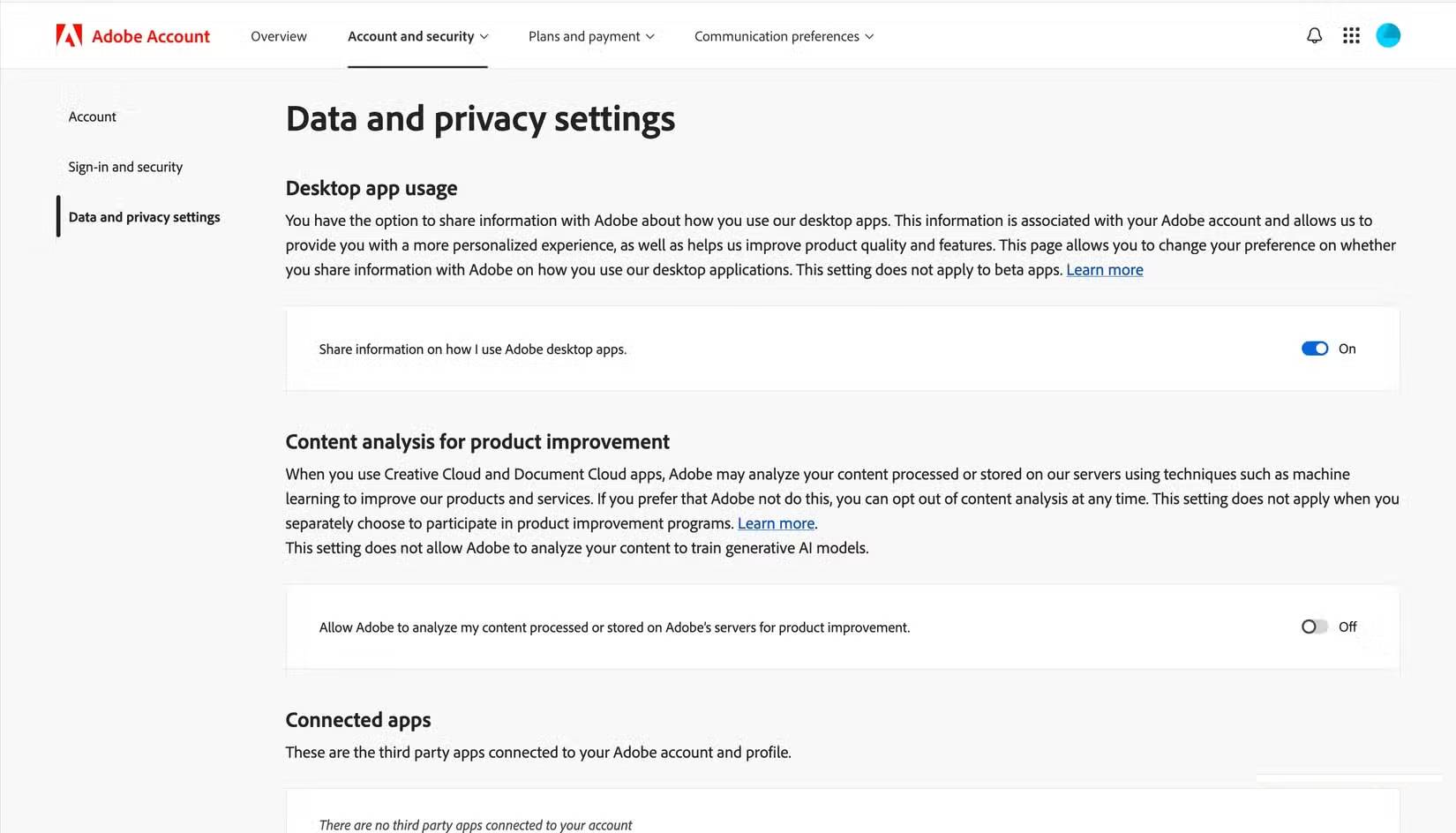The width and height of the screenshot is (1456, 833).
Task: Open the app launcher grid
Action: tap(1351, 35)
